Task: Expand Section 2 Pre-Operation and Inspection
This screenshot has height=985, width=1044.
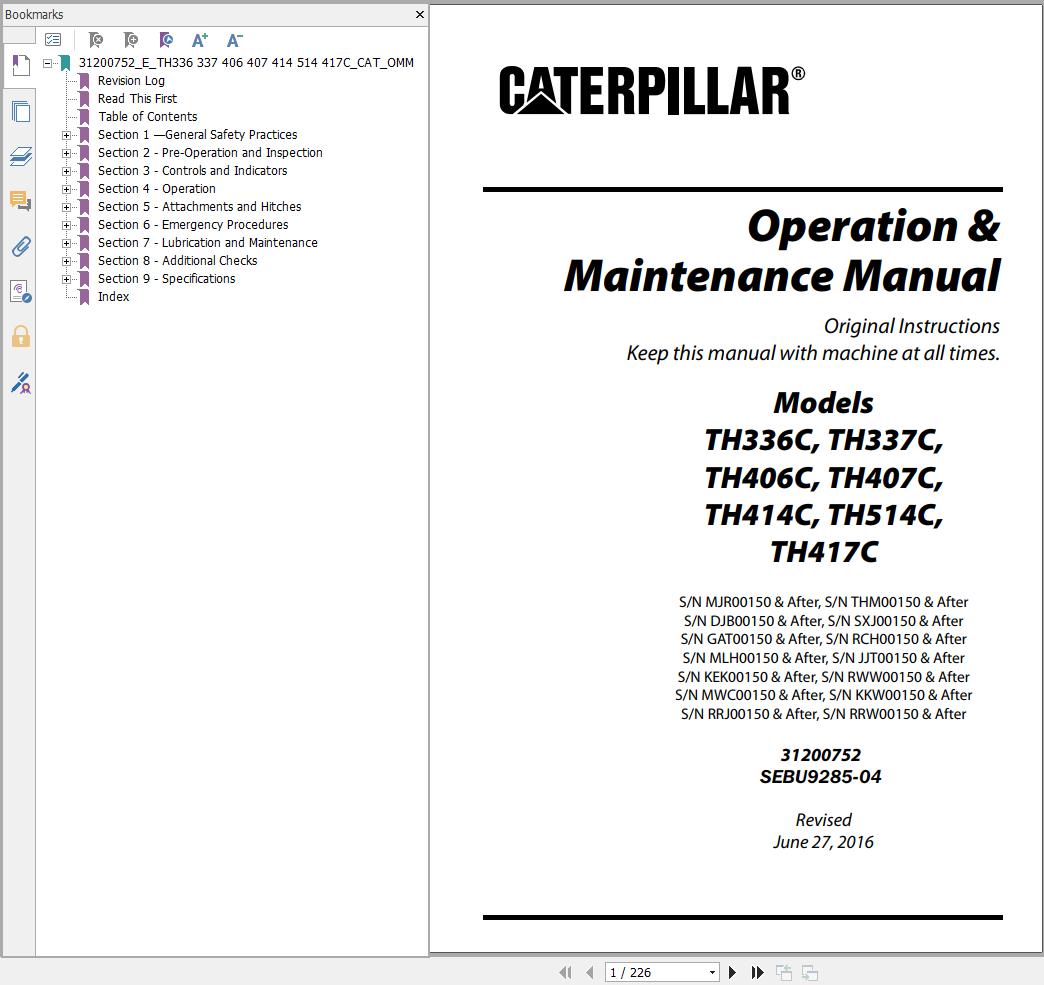Action: point(66,153)
